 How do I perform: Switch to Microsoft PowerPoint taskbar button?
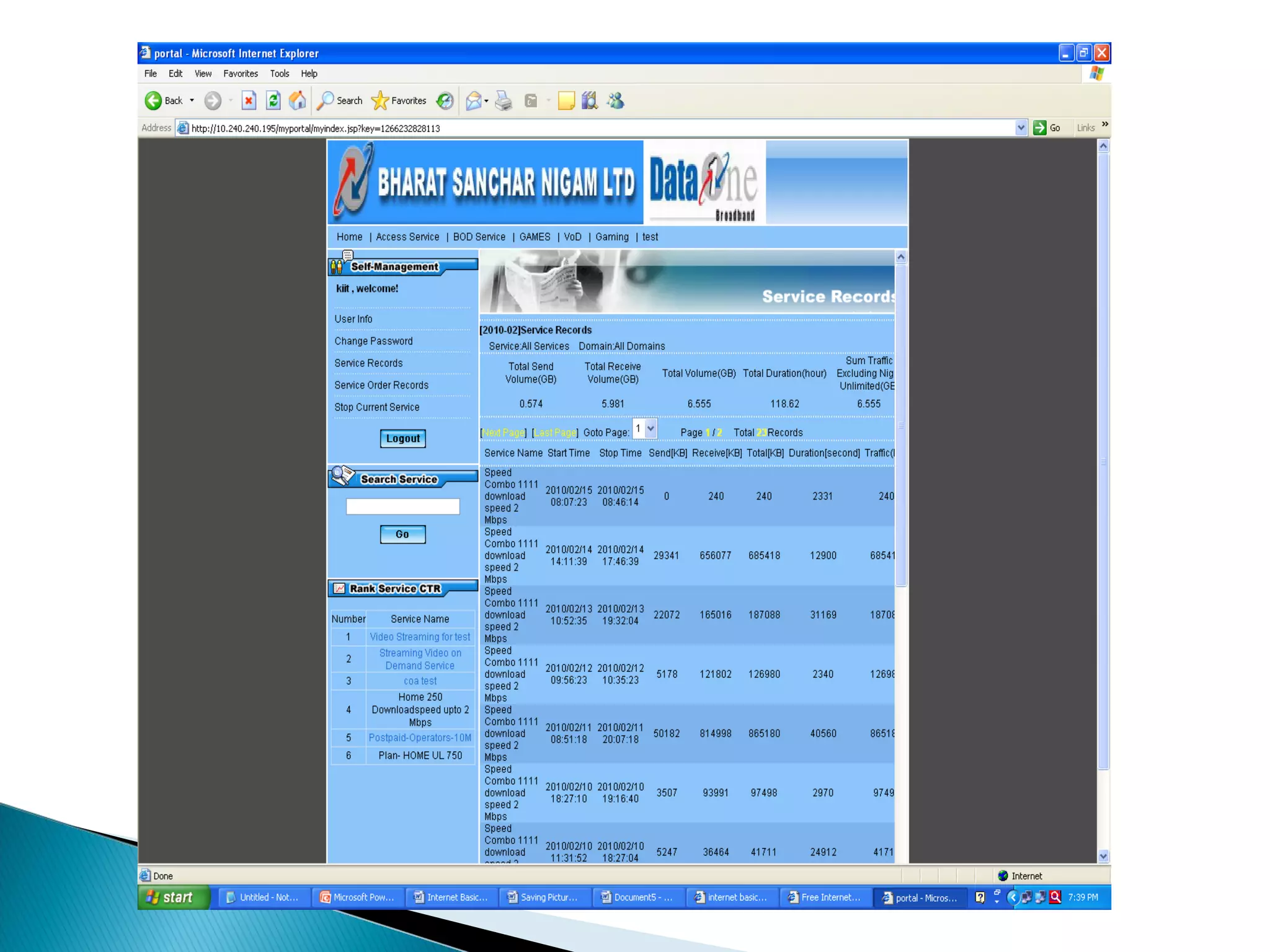coord(357,897)
